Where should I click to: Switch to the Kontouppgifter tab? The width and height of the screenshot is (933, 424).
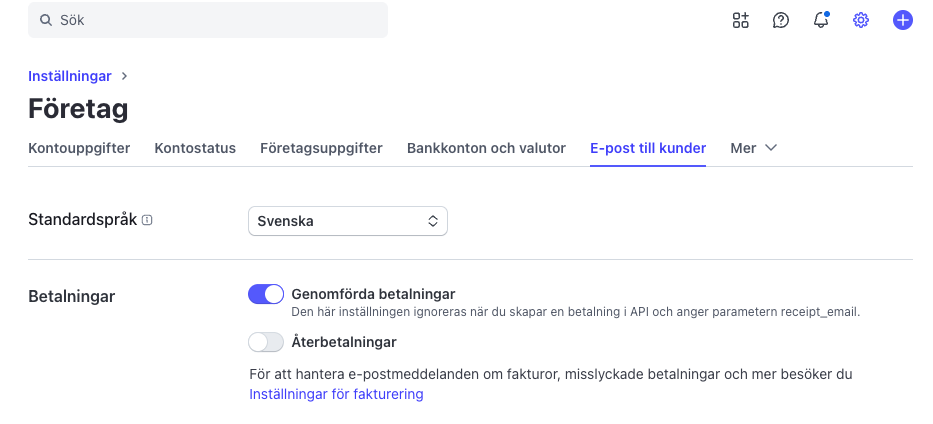(79, 148)
